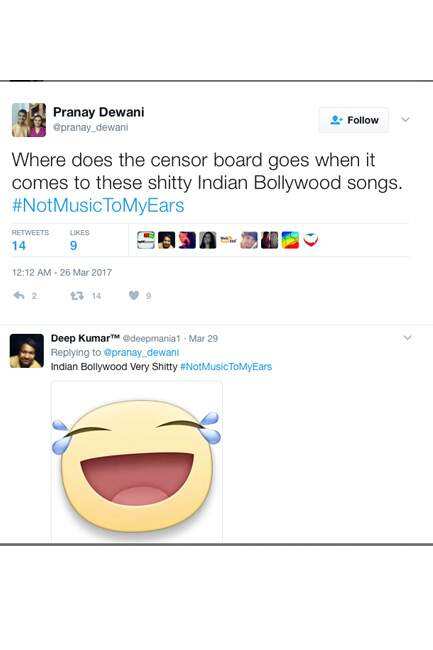433x650 pixels.
Task: Open the #NotMusicToMyEars hashtag in main tweet
Action: point(98,206)
